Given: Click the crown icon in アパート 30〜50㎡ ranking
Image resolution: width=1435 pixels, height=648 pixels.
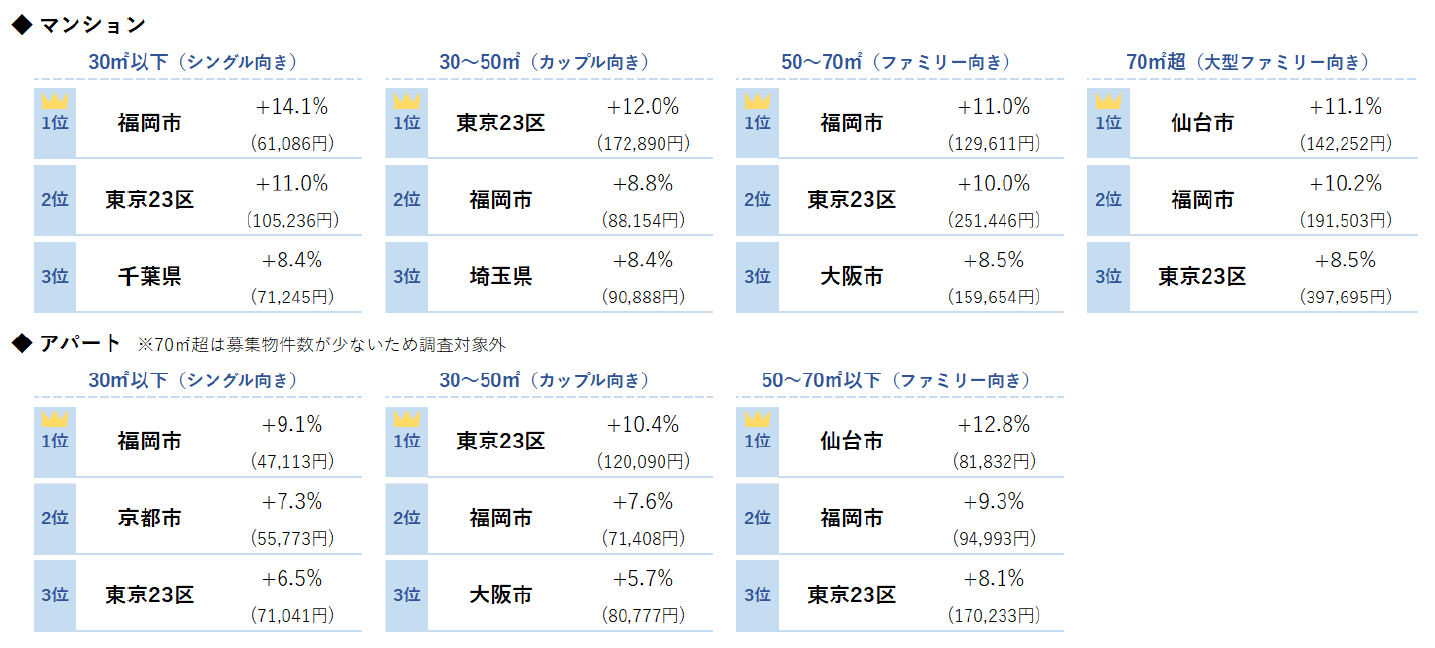Looking at the screenshot, I should click(406, 420).
